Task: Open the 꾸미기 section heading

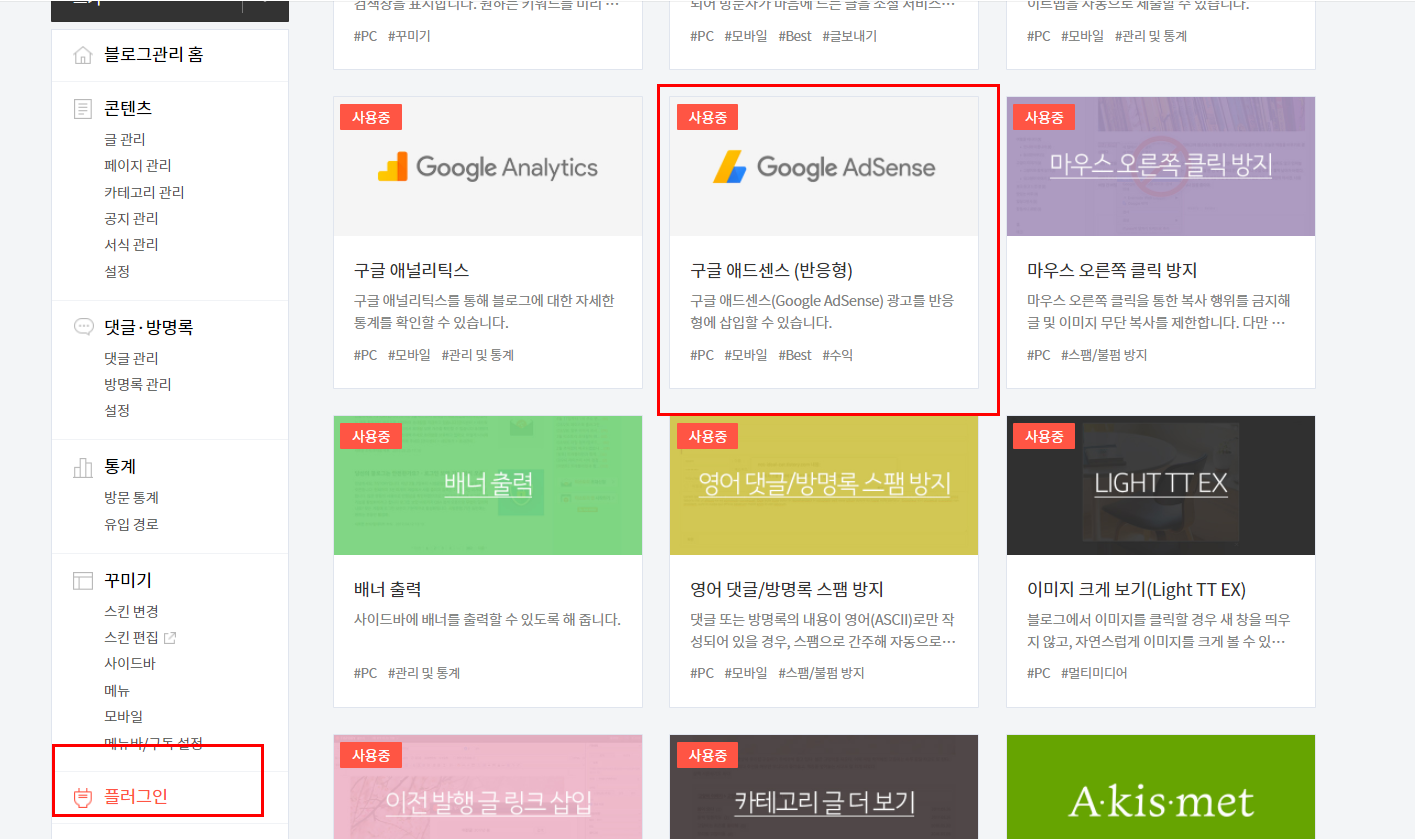Action: point(128,581)
